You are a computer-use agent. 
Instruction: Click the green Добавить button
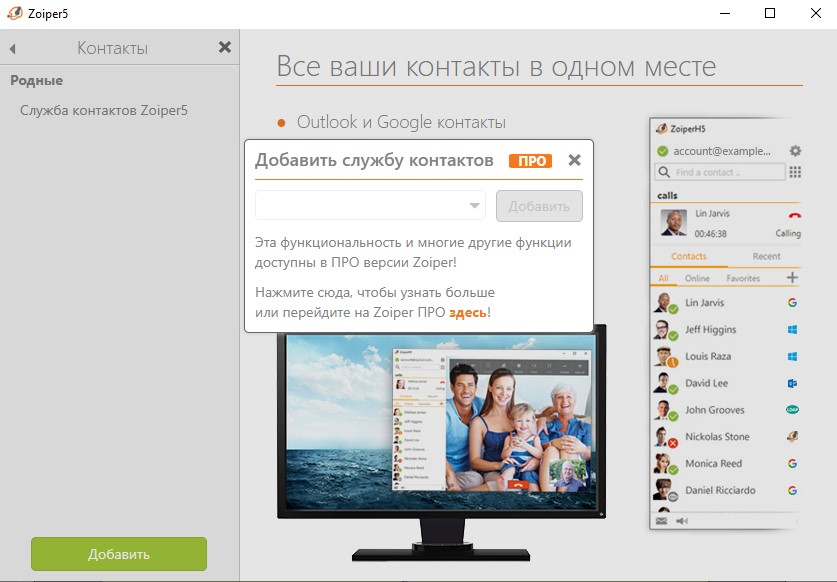pos(119,554)
